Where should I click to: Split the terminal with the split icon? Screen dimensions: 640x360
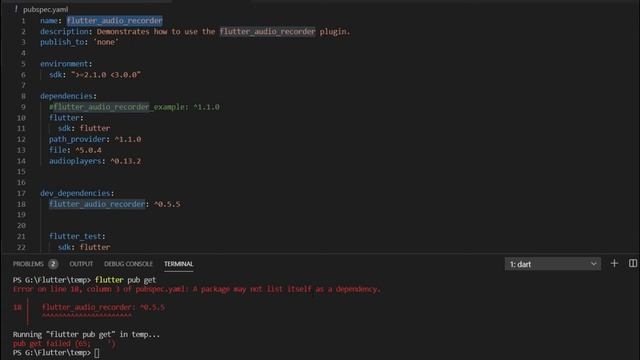click(x=633, y=264)
